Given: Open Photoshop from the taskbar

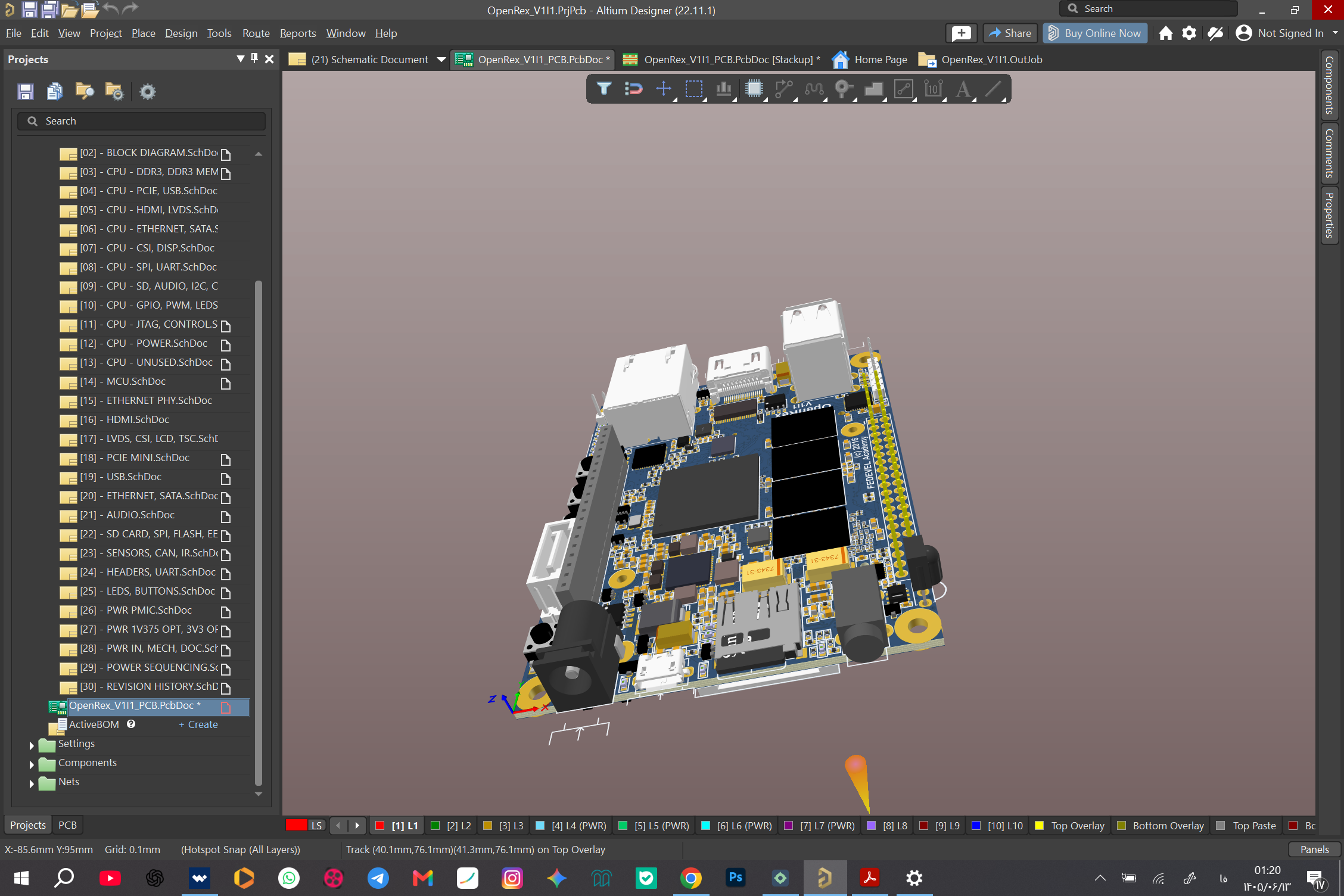Looking at the screenshot, I should [736, 878].
